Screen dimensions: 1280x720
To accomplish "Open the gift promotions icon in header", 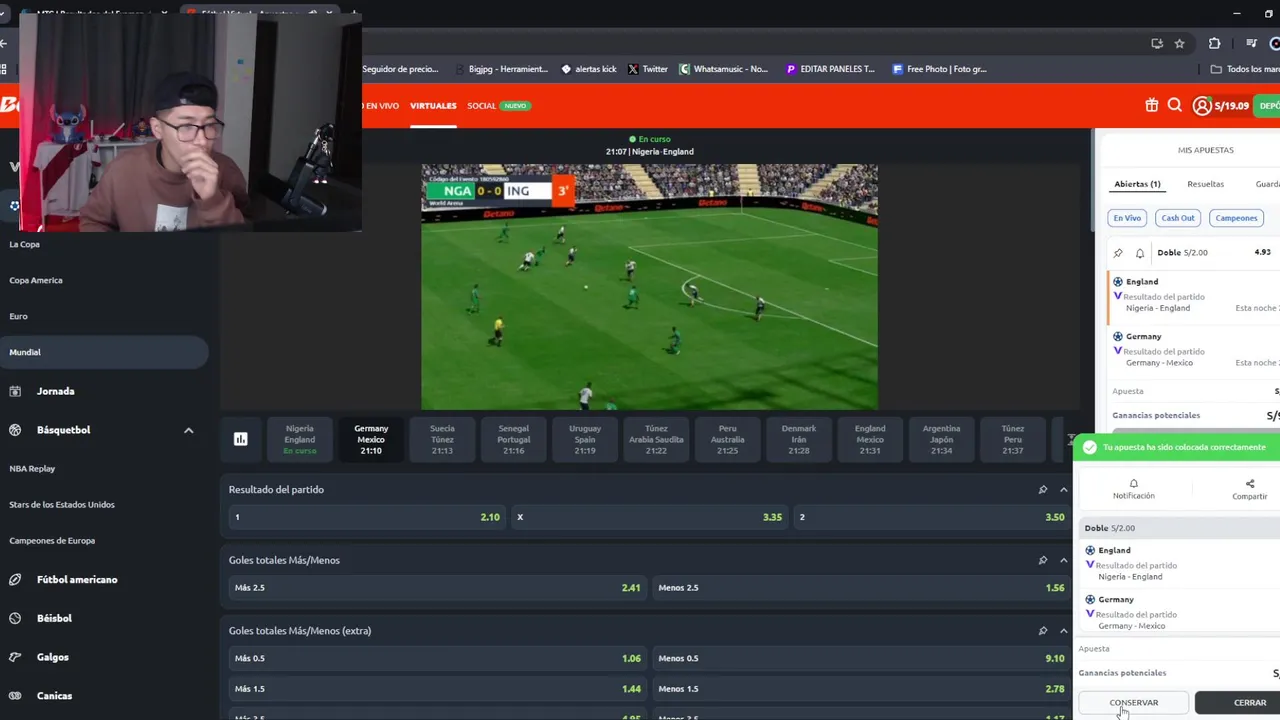I will point(1152,105).
